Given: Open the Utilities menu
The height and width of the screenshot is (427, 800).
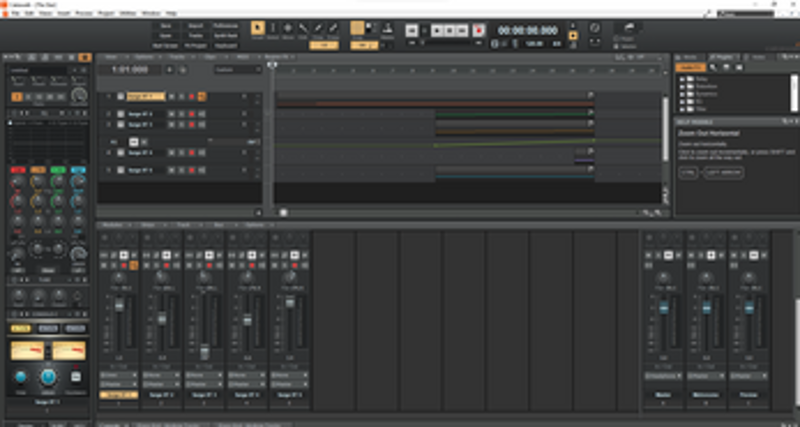Looking at the screenshot, I should (x=128, y=13).
